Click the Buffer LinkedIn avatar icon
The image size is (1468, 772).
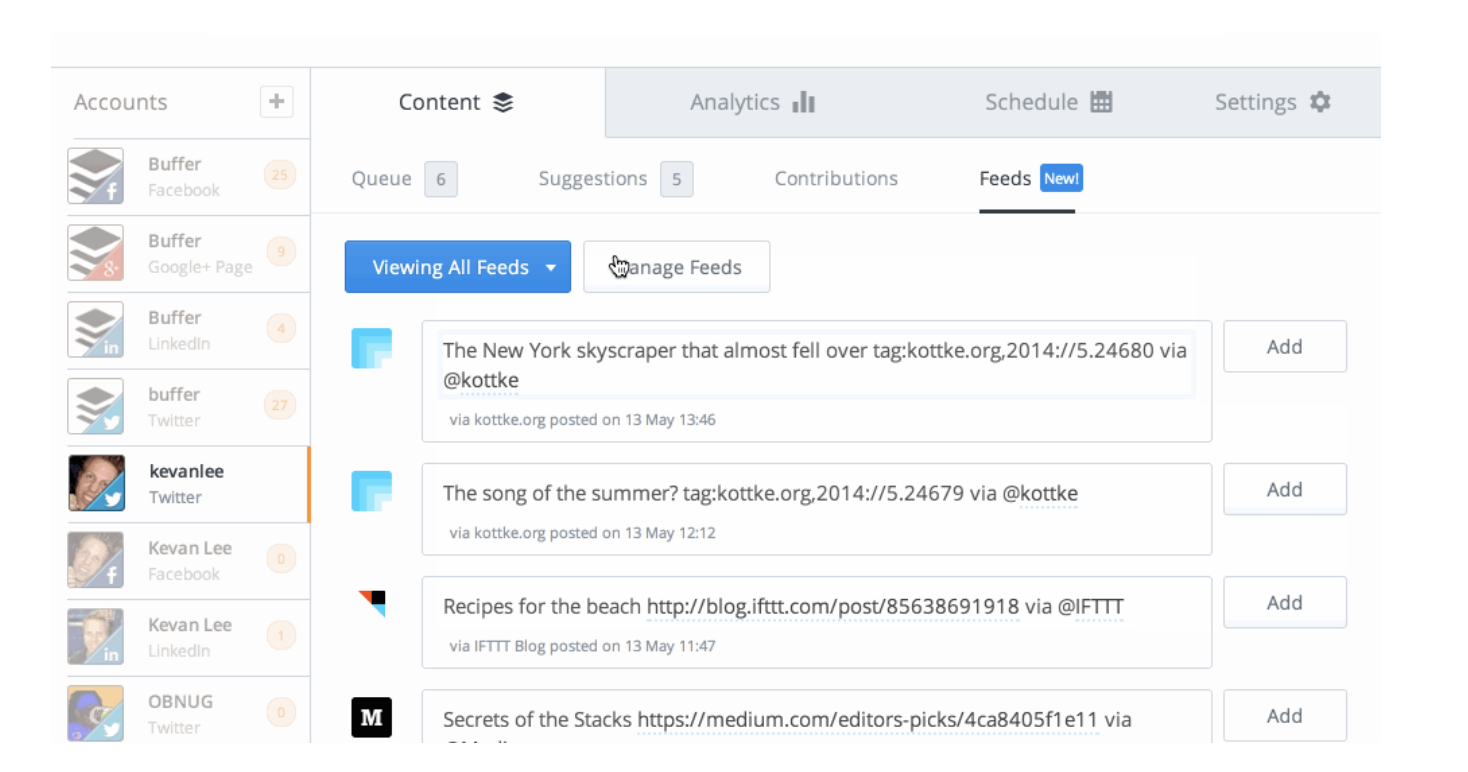96,330
